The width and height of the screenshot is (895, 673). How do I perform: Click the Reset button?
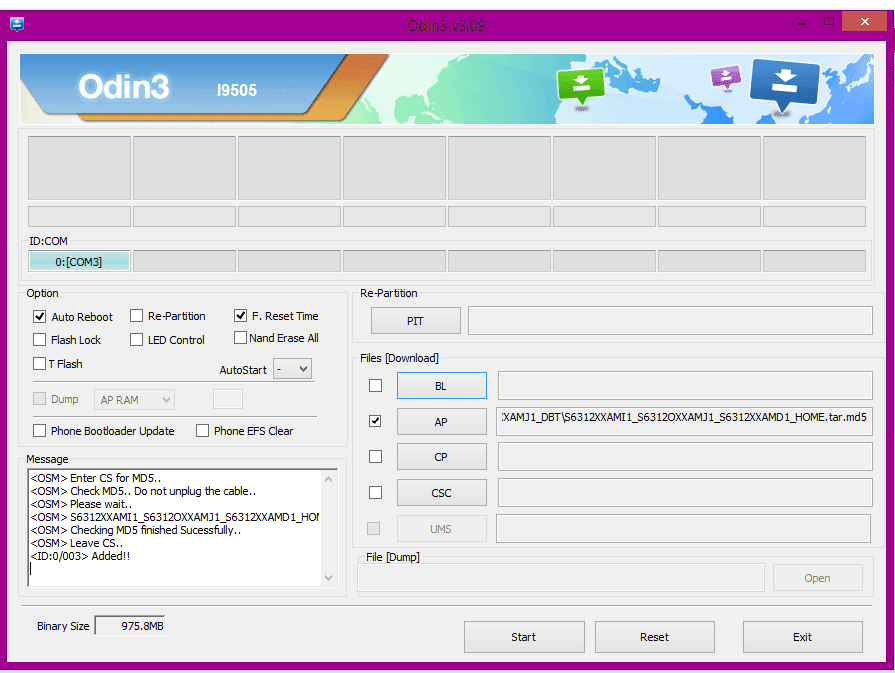pos(655,637)
